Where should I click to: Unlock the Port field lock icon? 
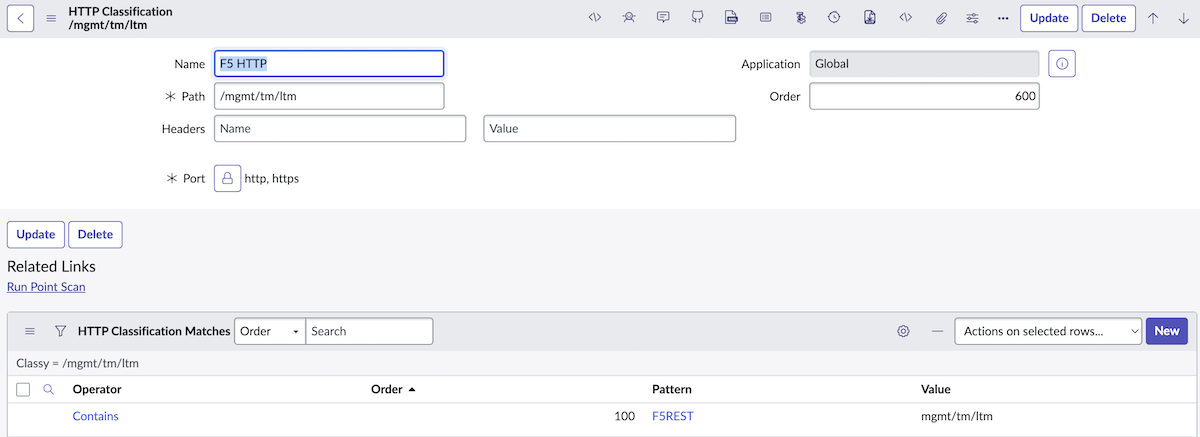tap(227, 178)
